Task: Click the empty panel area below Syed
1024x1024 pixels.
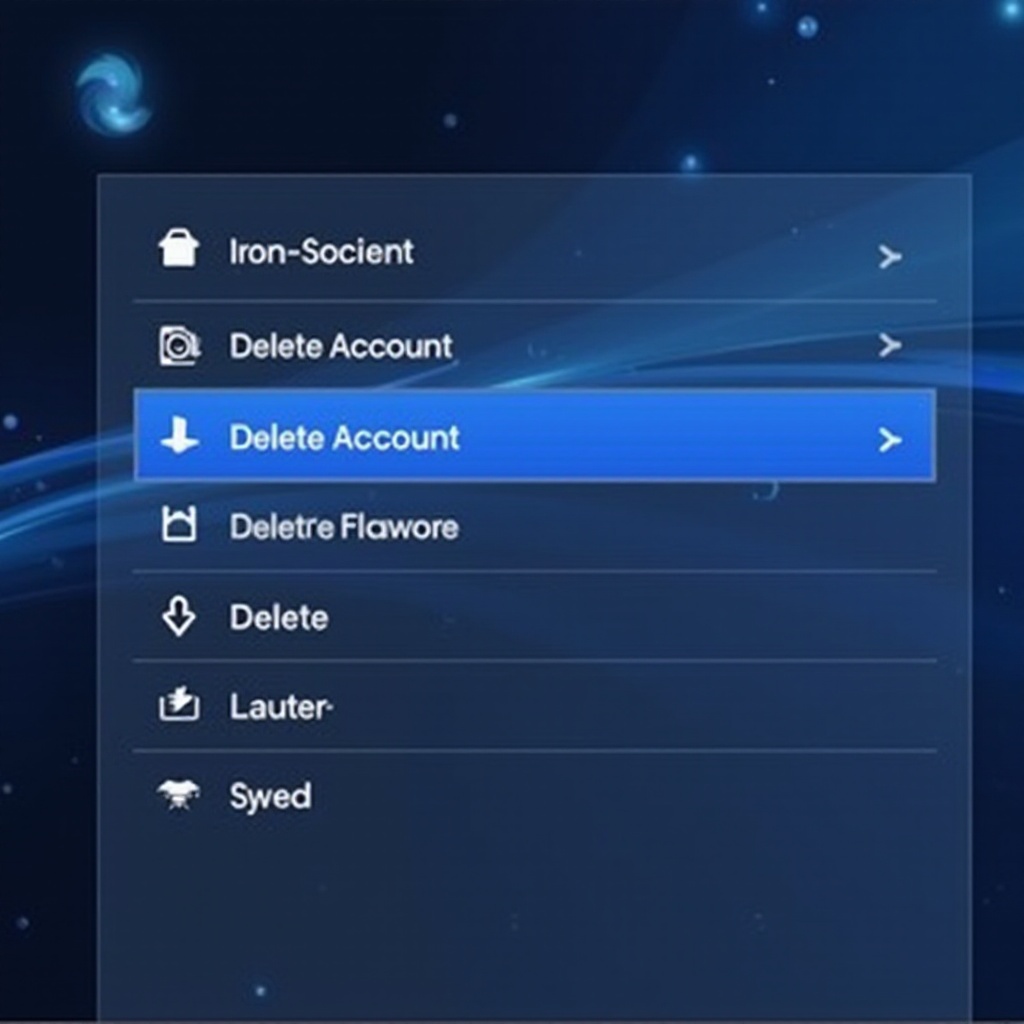Action: click(530, 920)
